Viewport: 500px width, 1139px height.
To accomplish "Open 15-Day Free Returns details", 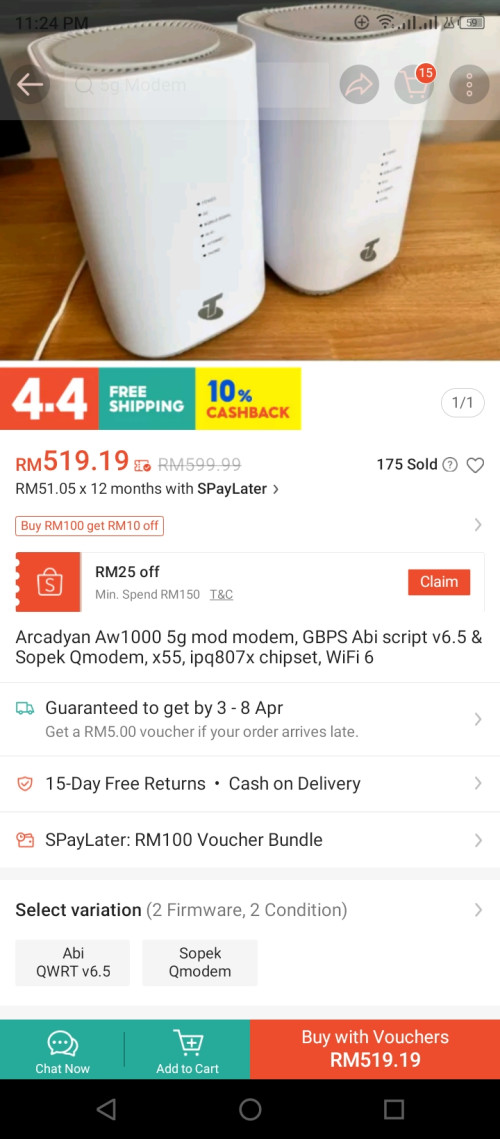I will coord(250,784).
